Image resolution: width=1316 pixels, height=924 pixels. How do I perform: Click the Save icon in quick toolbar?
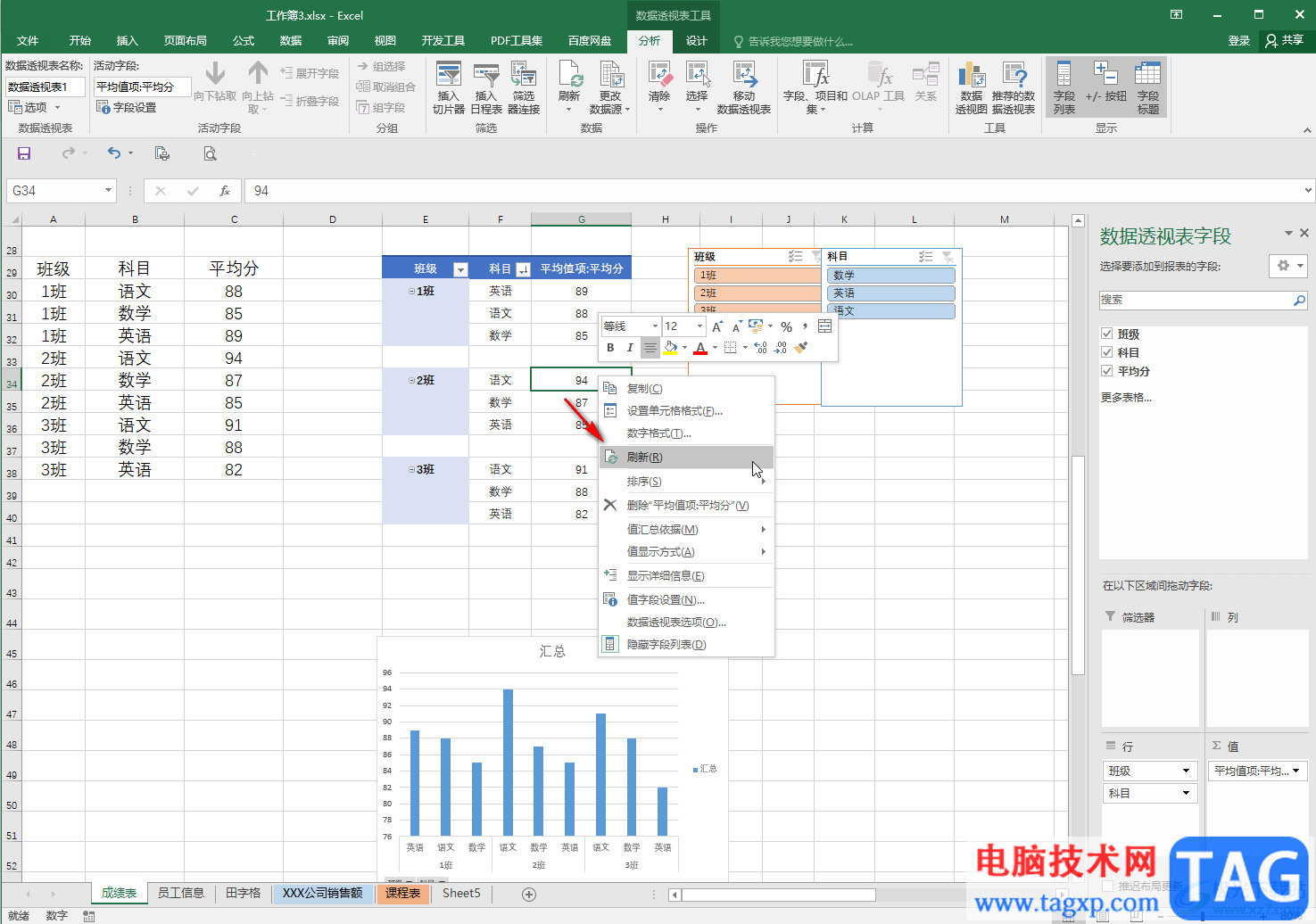point(24,153)
